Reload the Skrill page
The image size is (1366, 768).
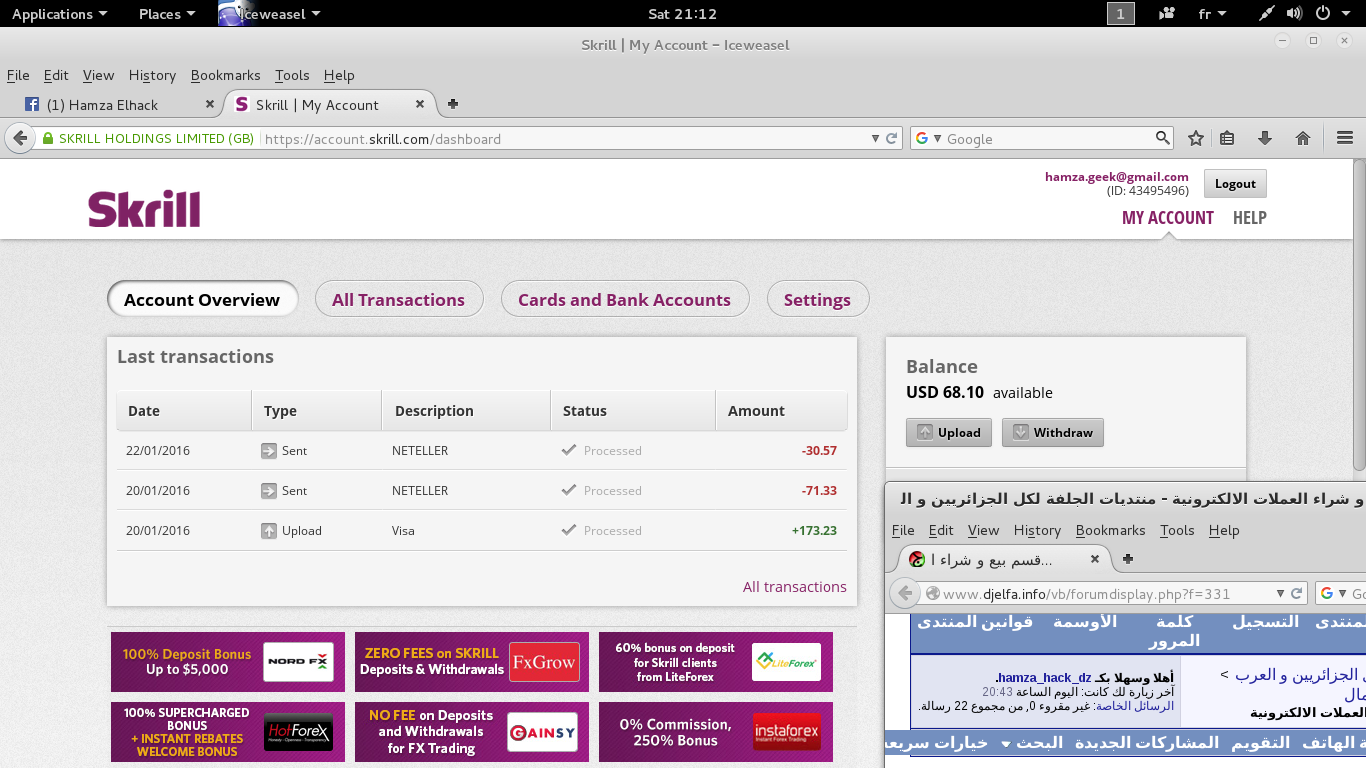[x=892, y=139]
